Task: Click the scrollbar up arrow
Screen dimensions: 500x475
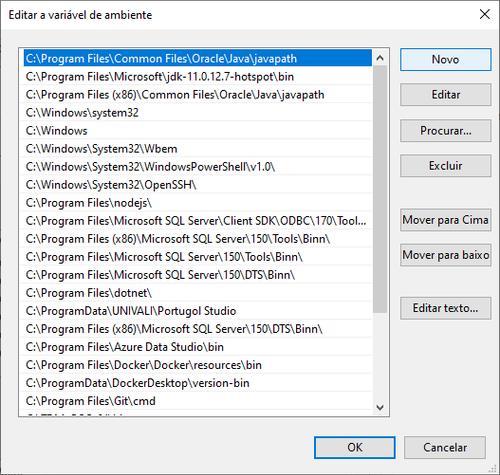Action: [x=380, y=58]
